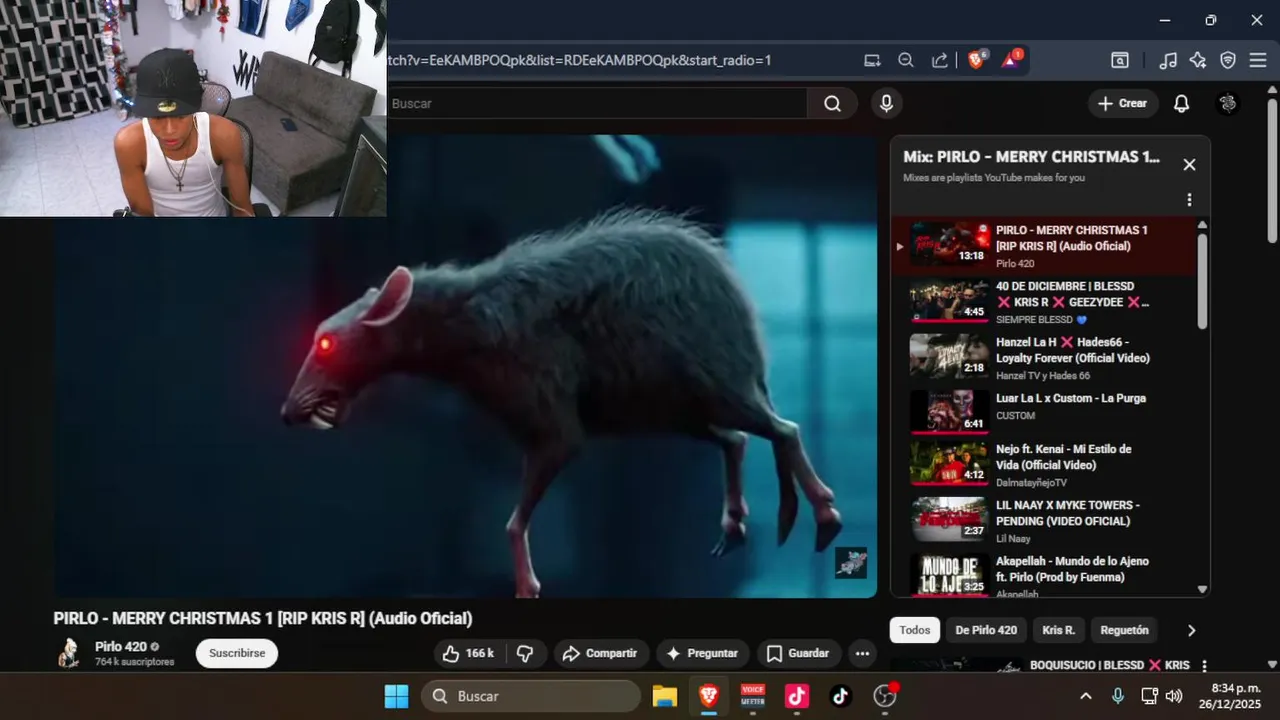Close the Mix playlist panel
Image resolution: width=1280 pixels, height=720 pixels.
coord(1189,165)
